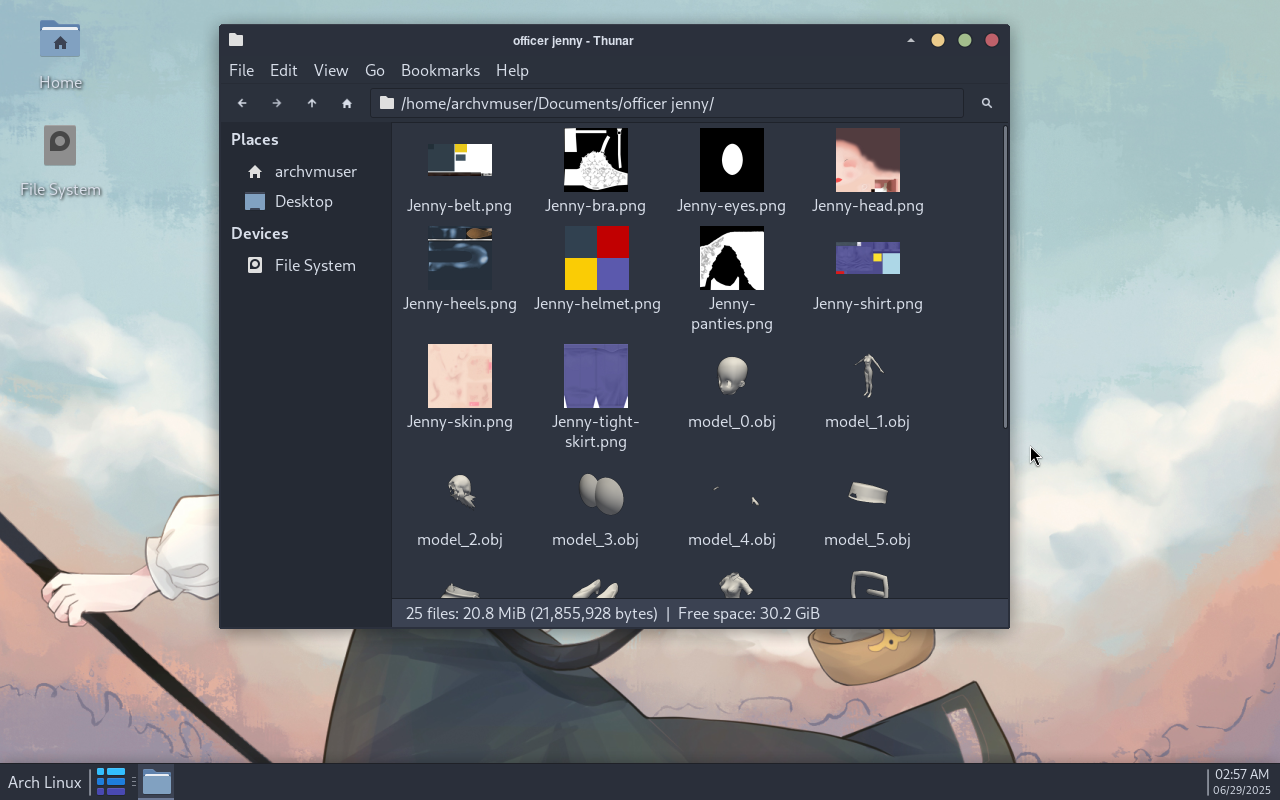
Task: Click Home folder icon on desktop
Action: 60,40
